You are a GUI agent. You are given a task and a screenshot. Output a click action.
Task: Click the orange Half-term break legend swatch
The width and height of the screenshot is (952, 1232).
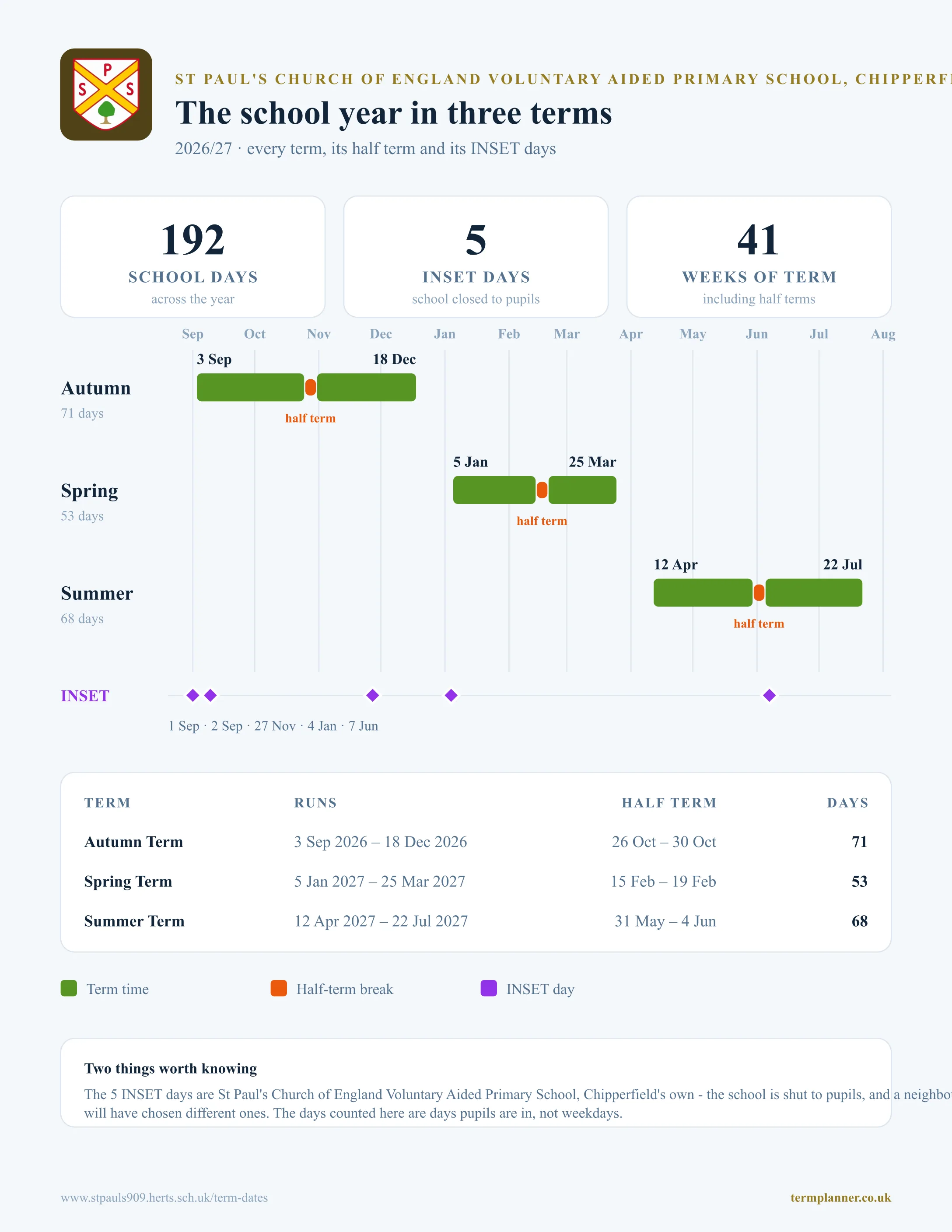279,988
